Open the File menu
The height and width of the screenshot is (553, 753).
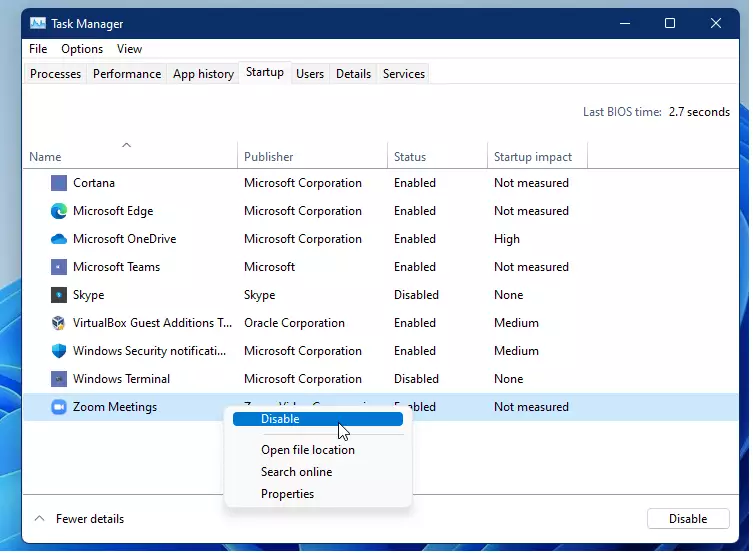click(x=38, y=49)
